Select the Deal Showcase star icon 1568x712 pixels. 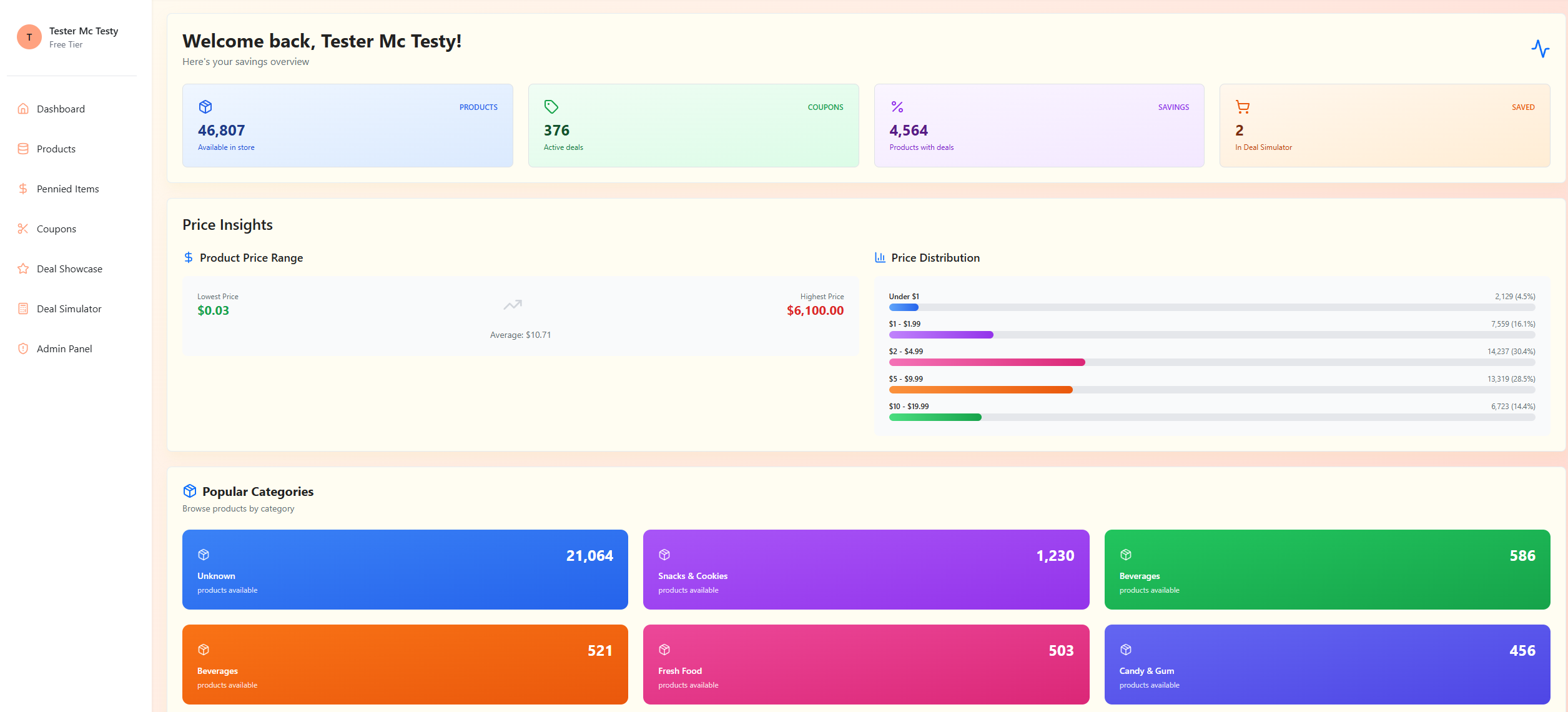click(x=22, y=269)
